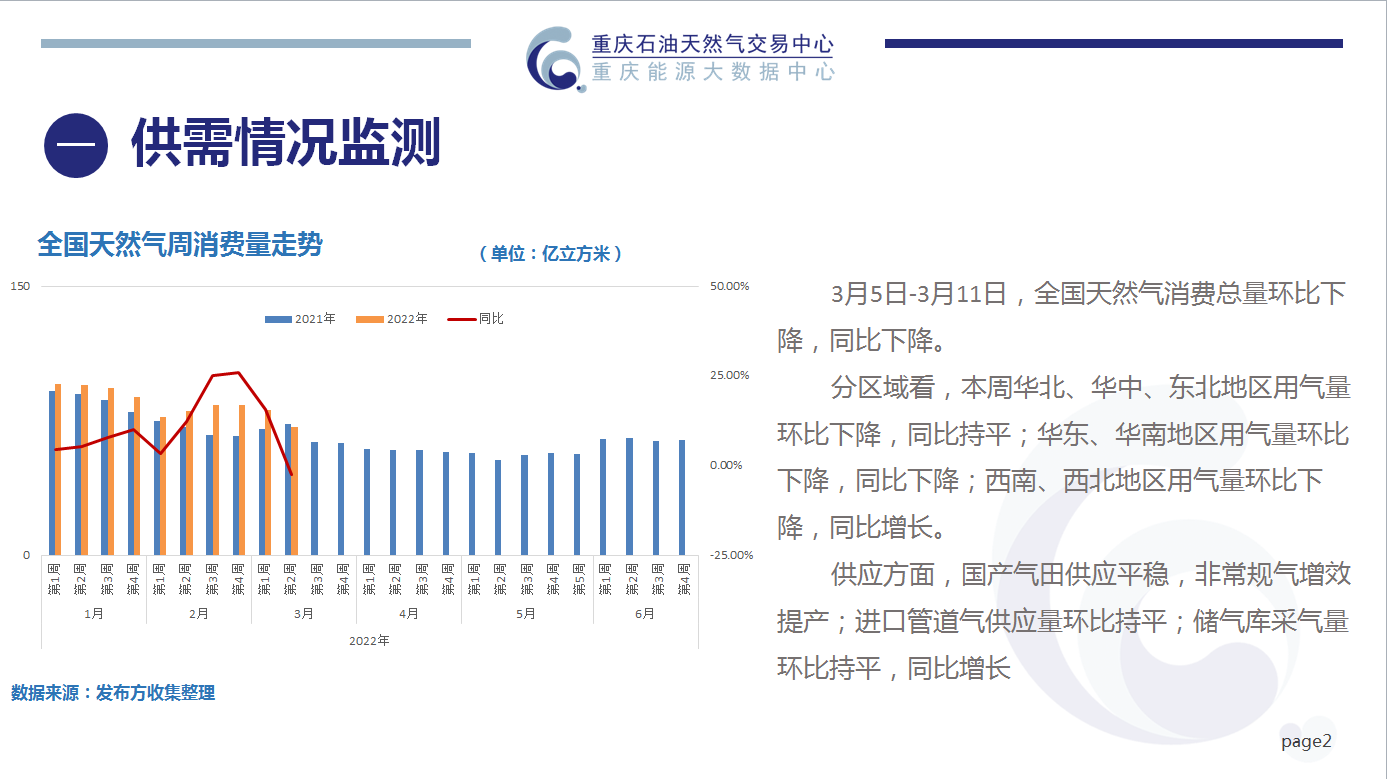Click the data source note 数据来源:发布方收集整理
This screenshot has height=779, width=1387.
coord(113,693)
